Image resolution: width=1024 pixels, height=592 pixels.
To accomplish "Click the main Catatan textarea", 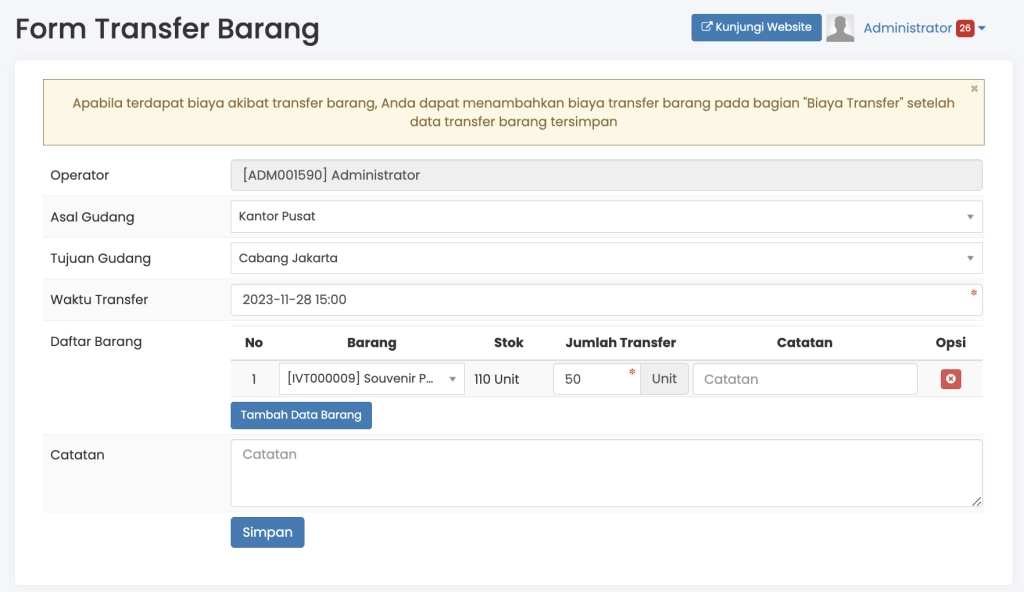I will 606,473.
